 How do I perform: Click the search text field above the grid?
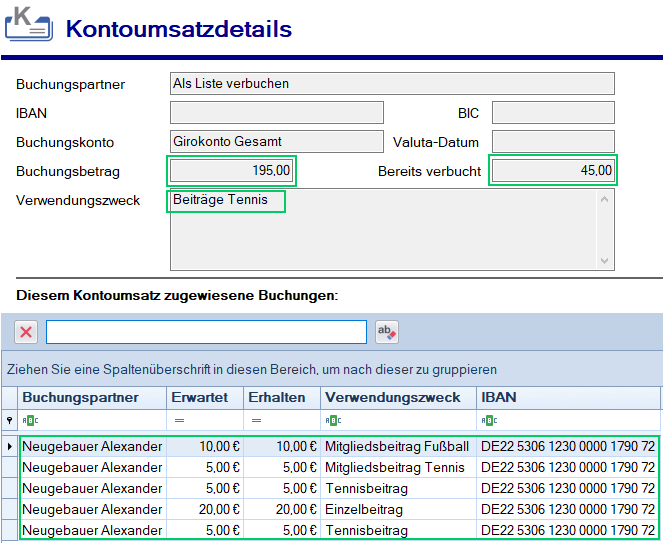[206, 332]
